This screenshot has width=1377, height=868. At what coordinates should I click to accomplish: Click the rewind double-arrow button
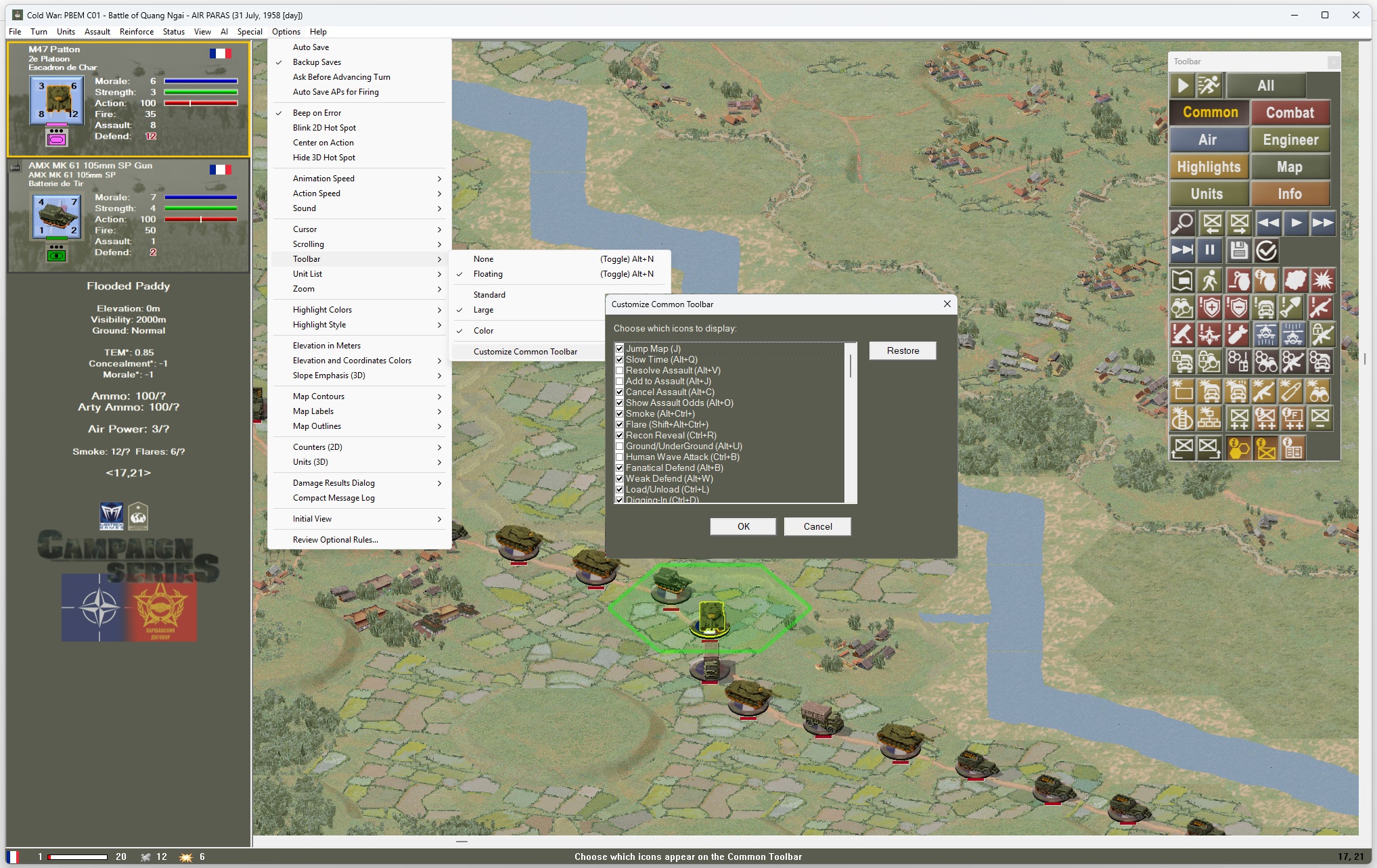coord(1268,223)
